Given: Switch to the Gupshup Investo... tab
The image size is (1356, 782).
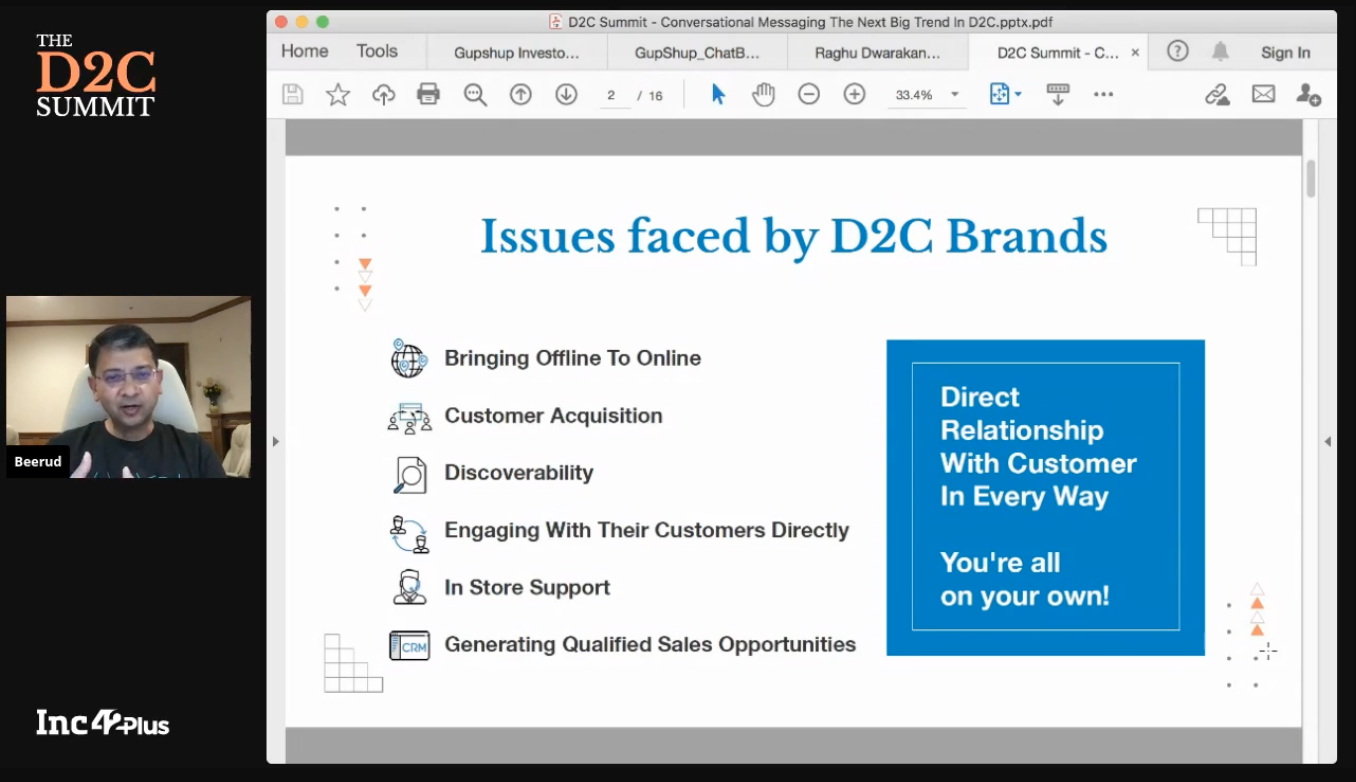Looking at the screenshot, I should coord(516,53).
